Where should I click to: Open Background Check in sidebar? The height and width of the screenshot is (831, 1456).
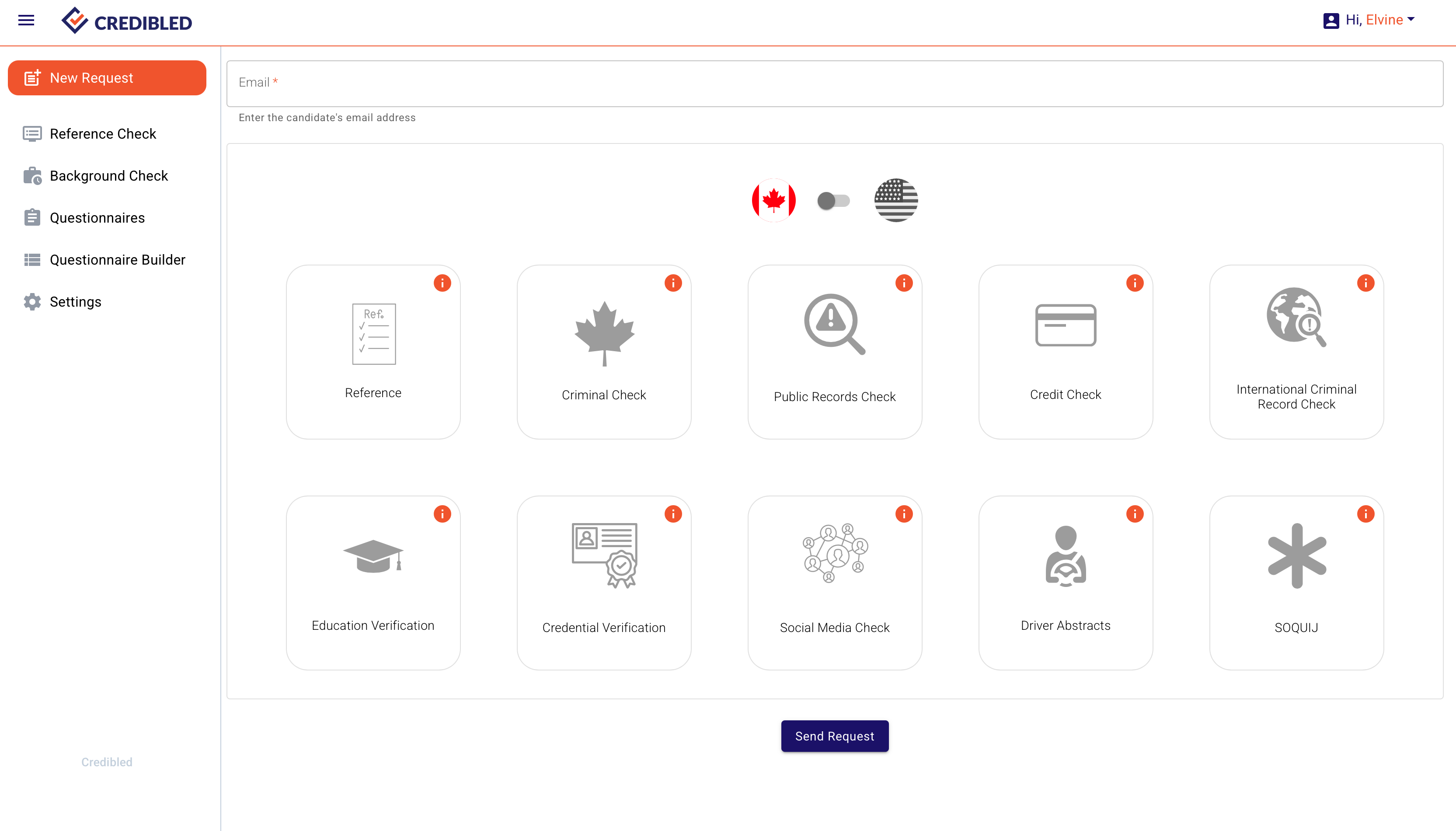[108, 176]
